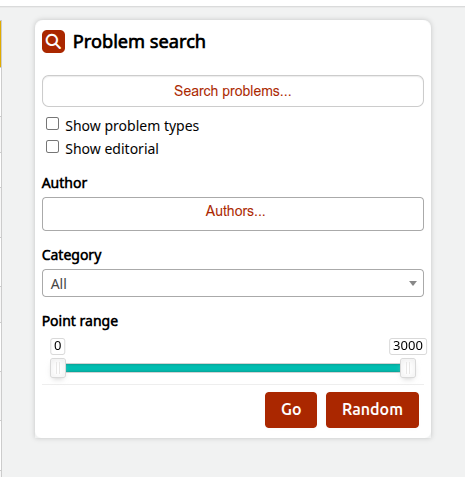This screenshot has height=477, width=465.
Task: Click the teal point range slider track
Action: coord(233,368)
